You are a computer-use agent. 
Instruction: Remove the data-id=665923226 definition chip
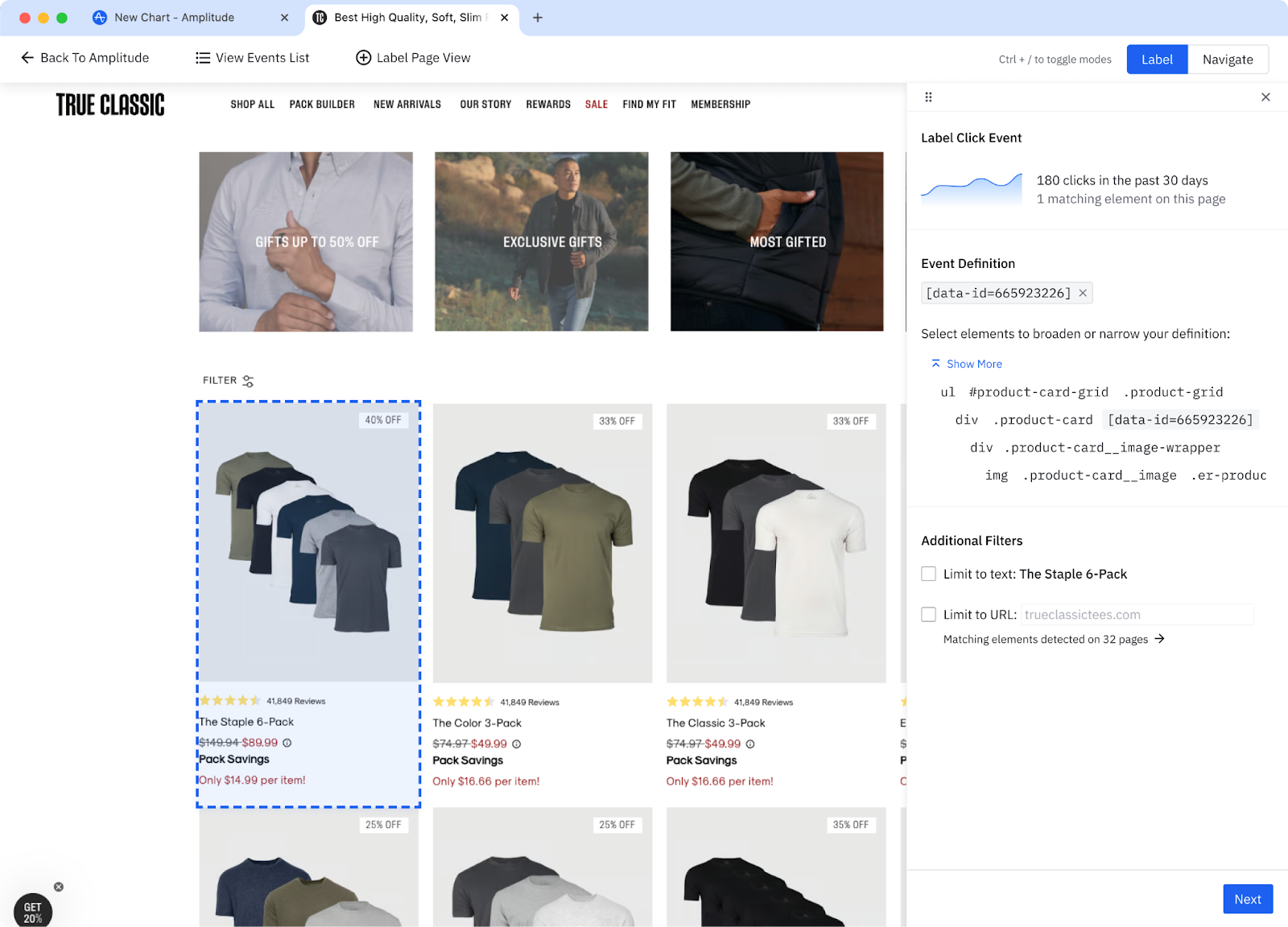tap(1083, 293)
